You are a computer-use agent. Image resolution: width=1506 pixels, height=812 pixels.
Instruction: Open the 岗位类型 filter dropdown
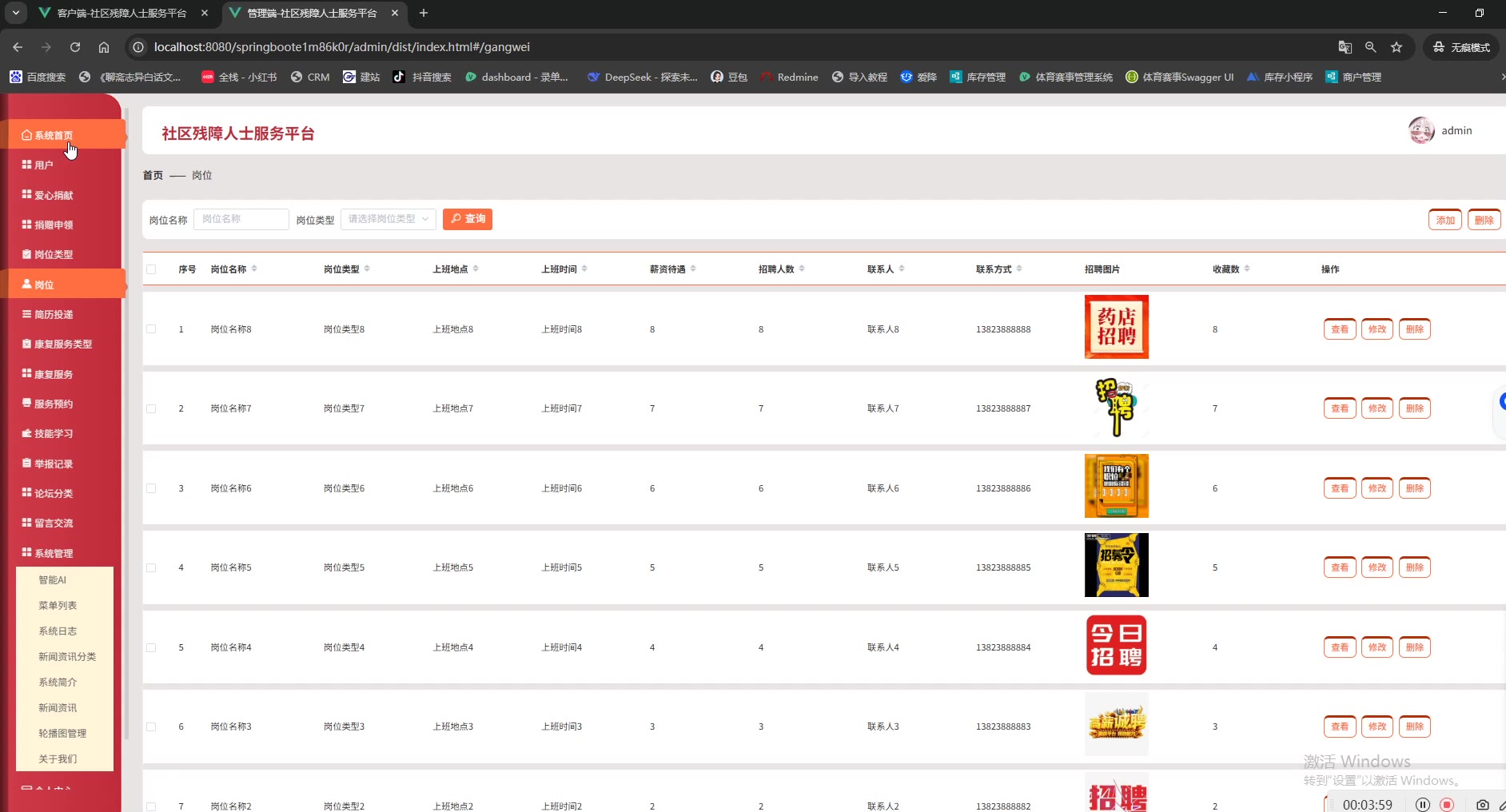point(388,219)
